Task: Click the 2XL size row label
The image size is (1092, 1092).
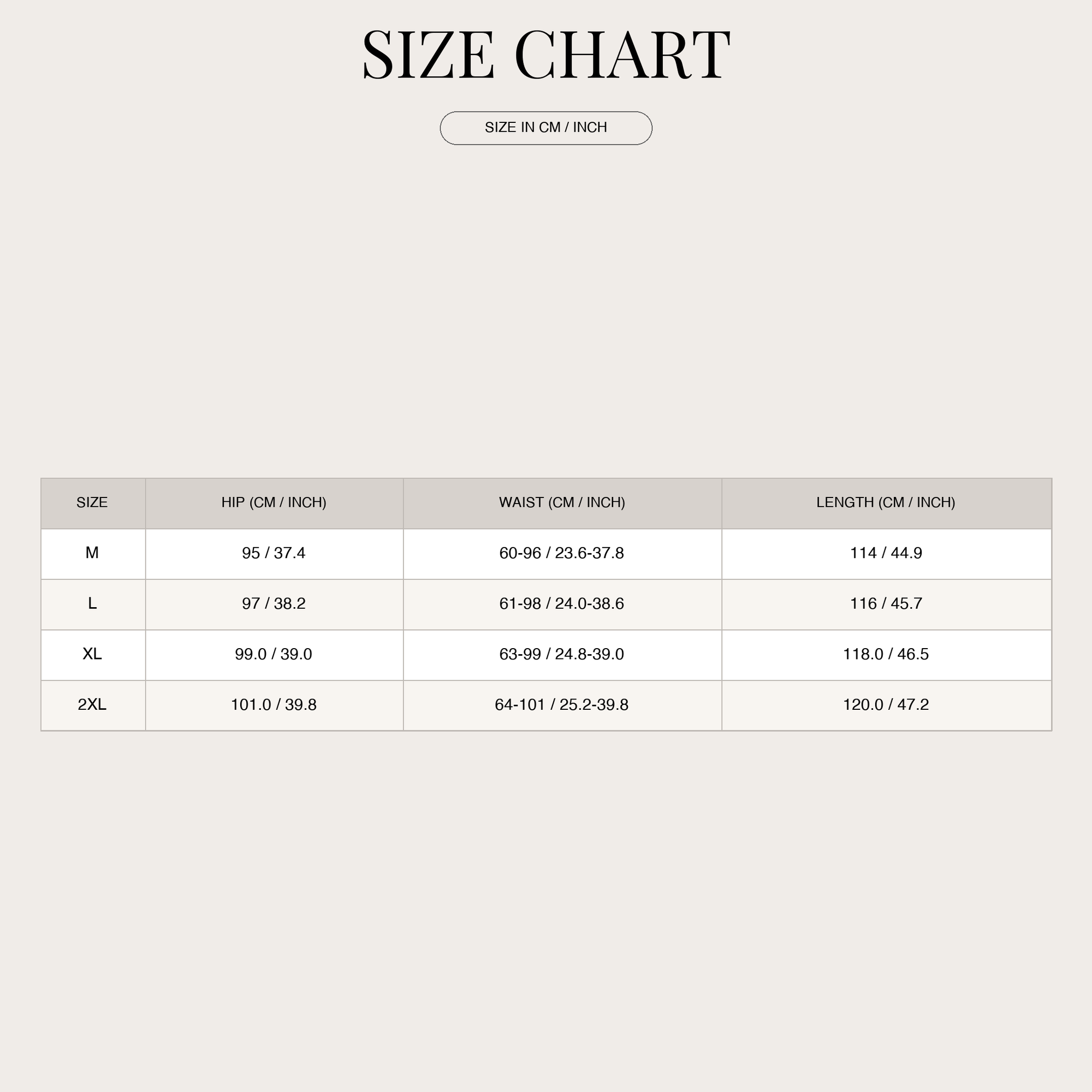Action: point(92,704)
